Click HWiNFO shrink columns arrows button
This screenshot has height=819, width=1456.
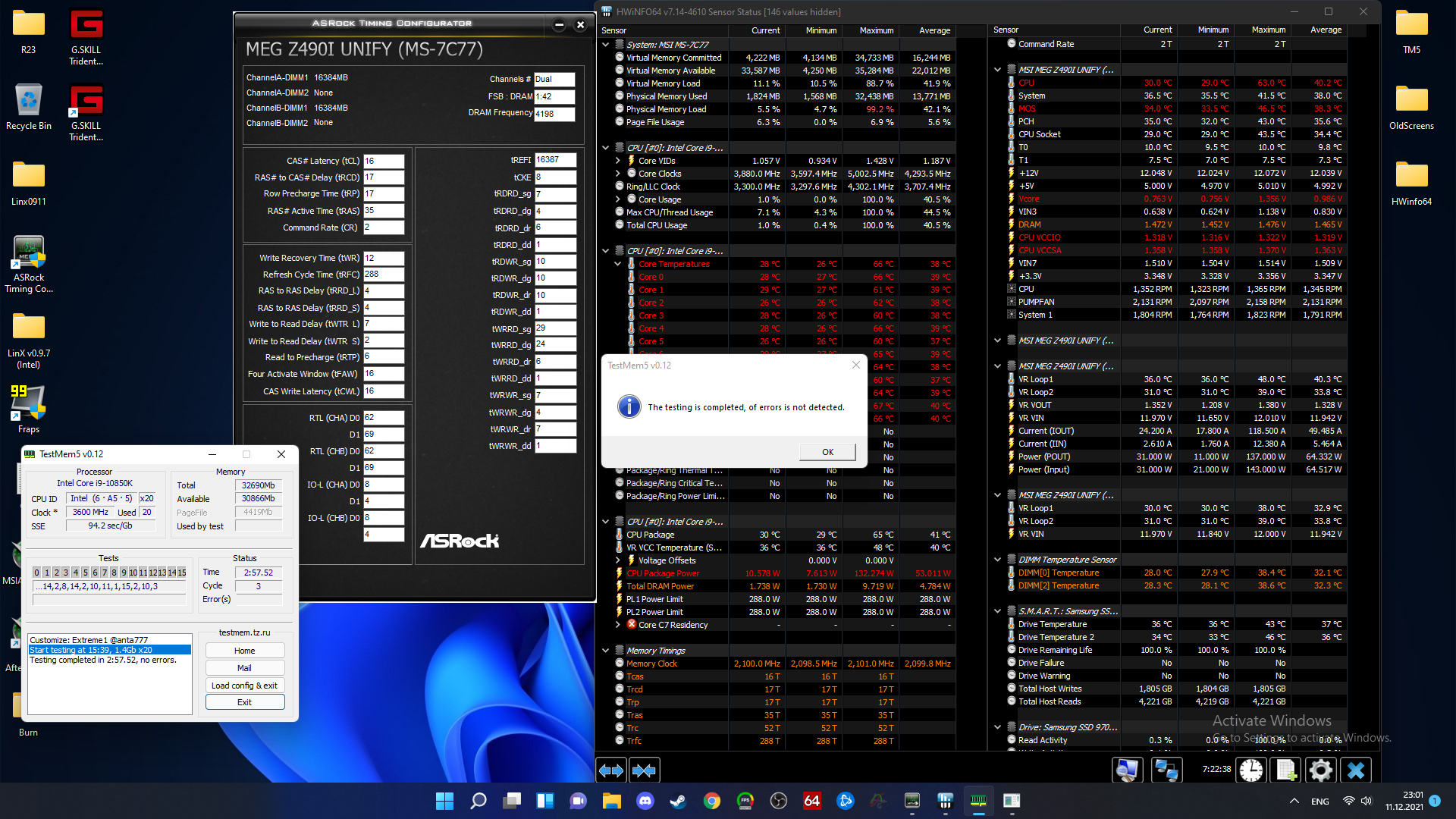[x=644, y=770]
